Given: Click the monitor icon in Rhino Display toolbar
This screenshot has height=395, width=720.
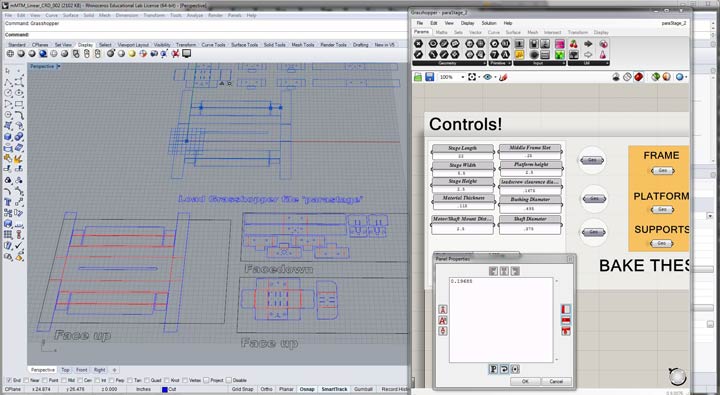Looking at the screenshot, I should pos(186,54).
